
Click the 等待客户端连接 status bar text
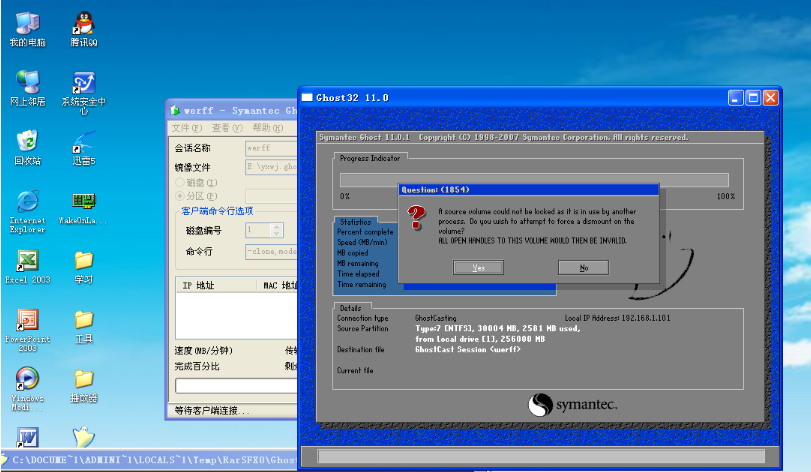pyautogui.click(x=212, y=410)
